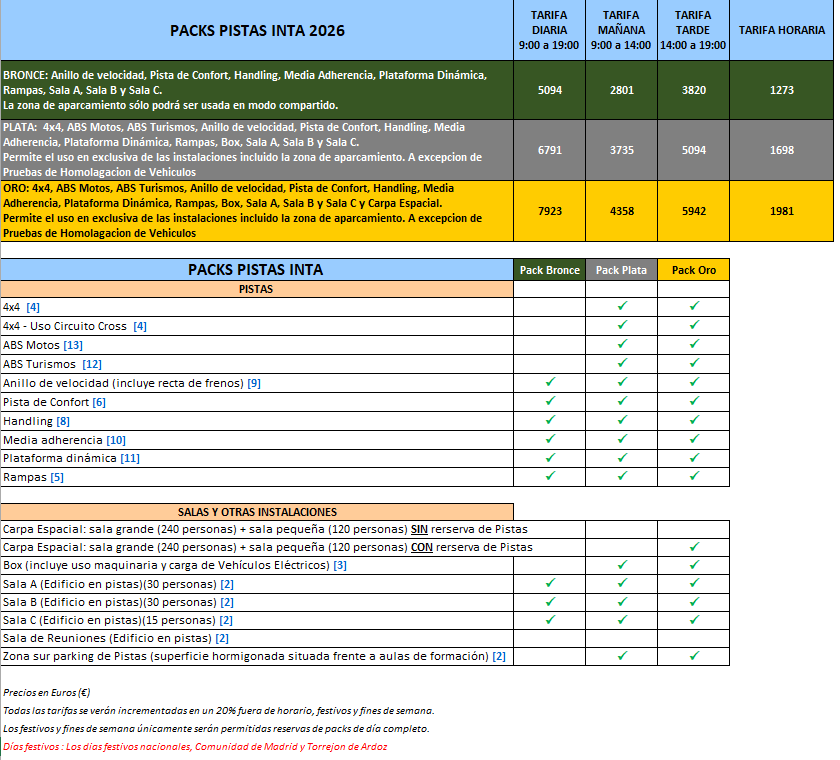Click the Pack Oro checkmark in Rampas row
Viewport: 840px width, 760px height.
coord(694,477)
